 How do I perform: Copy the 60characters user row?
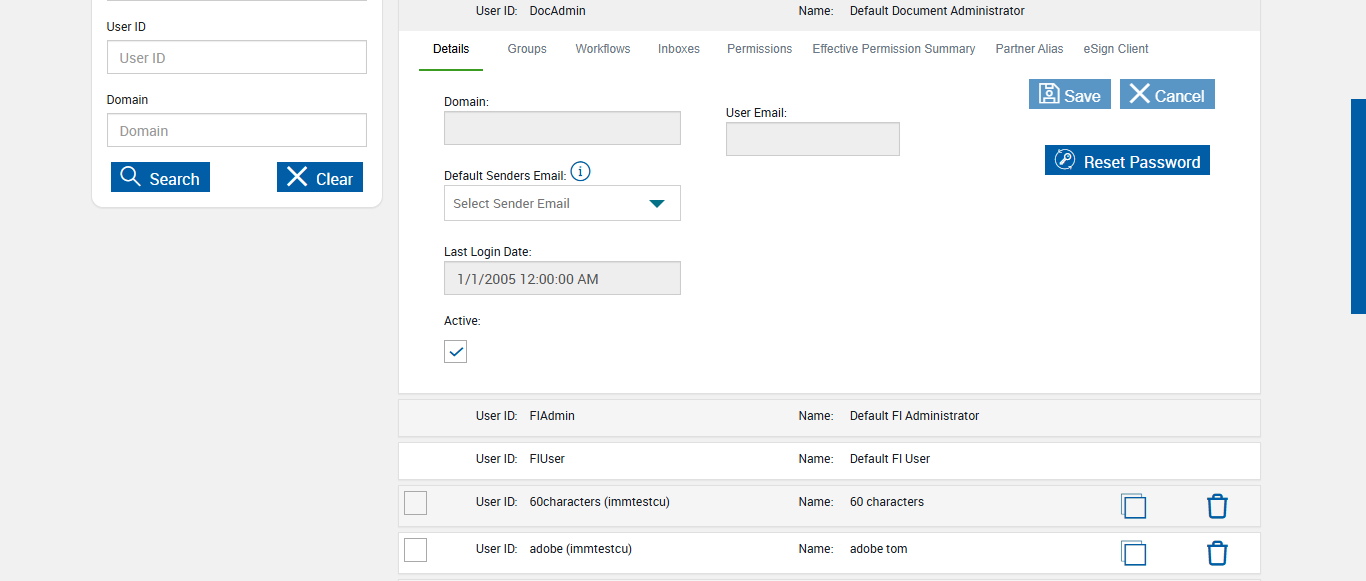click(1133, 506)
